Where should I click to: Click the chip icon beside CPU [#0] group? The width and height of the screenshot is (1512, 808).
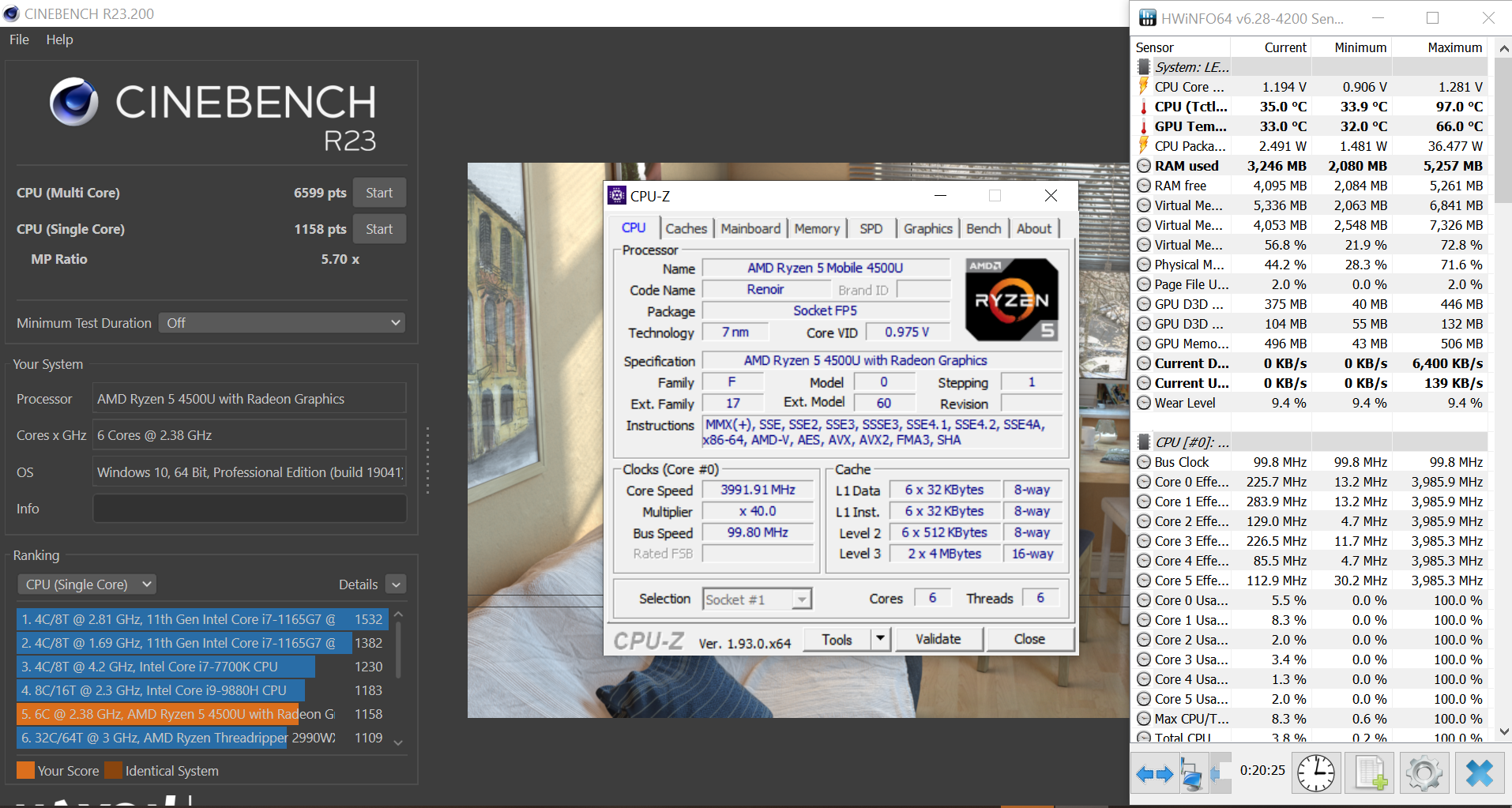(1144, 442)
